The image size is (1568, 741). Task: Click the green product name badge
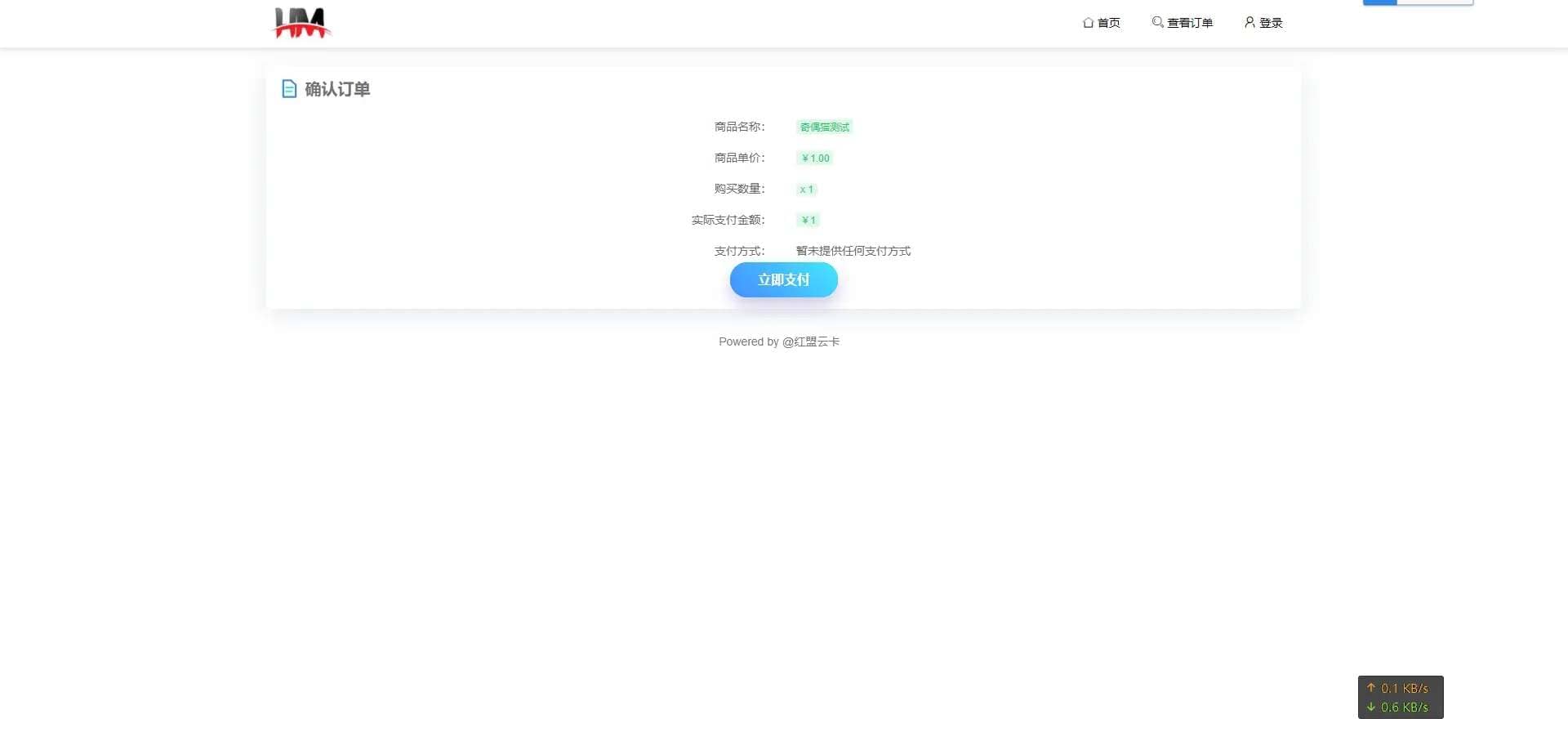(824, 127)
